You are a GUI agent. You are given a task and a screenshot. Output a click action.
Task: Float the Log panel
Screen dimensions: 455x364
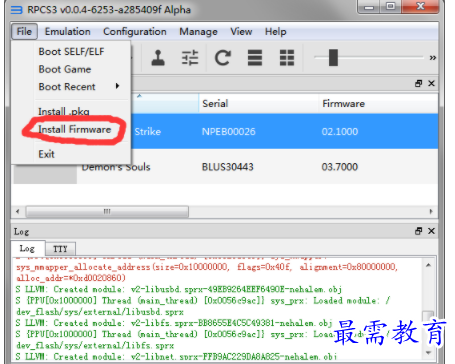click(419, 231)
